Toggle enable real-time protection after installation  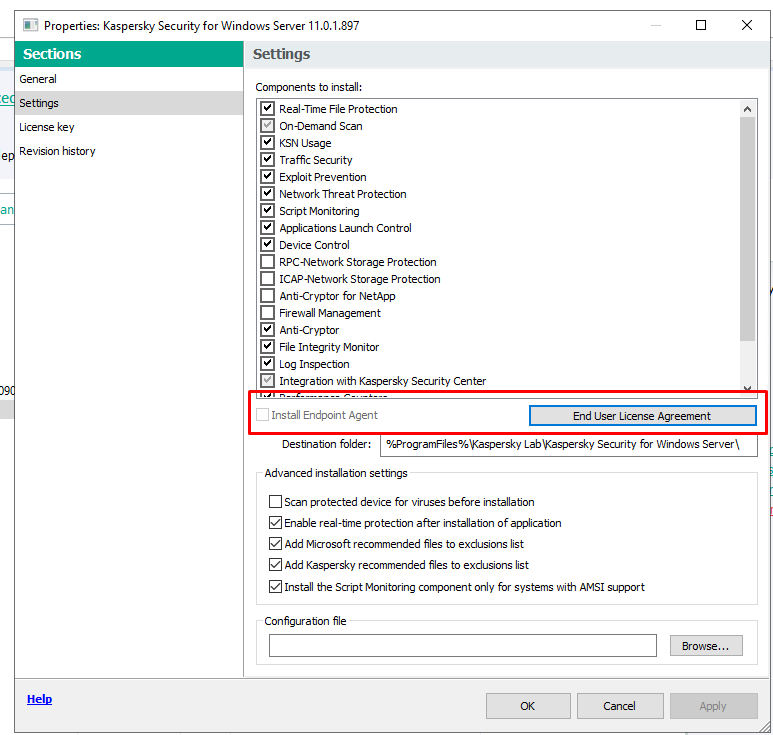[x=275, y=523]
